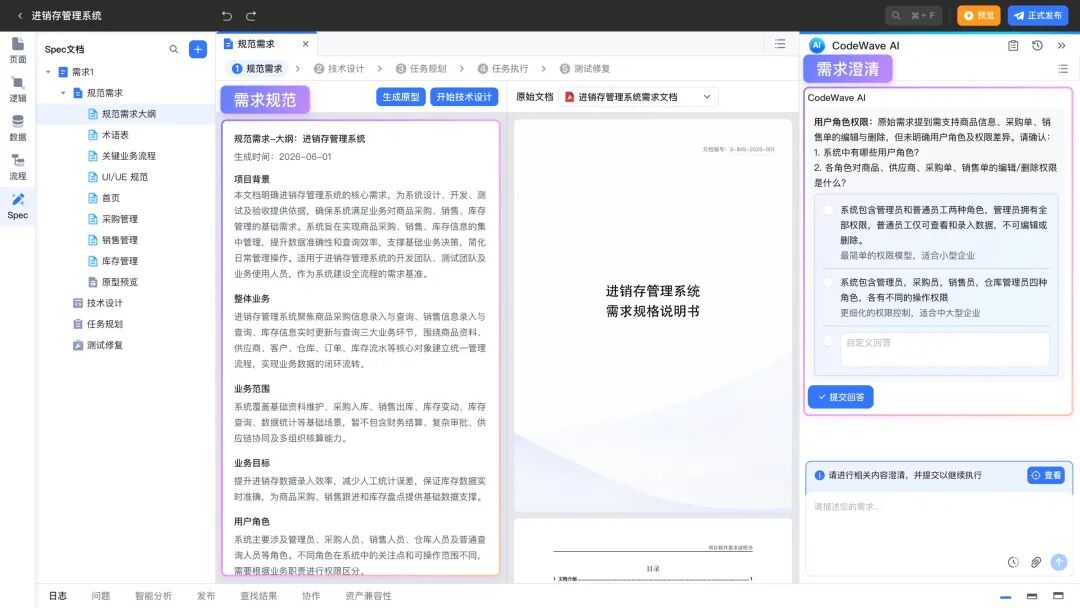The height and width of the screenshot is (608, 1080).
Task: Switch bottom panel to minimized layout
Action: [x=1006, y=596]
